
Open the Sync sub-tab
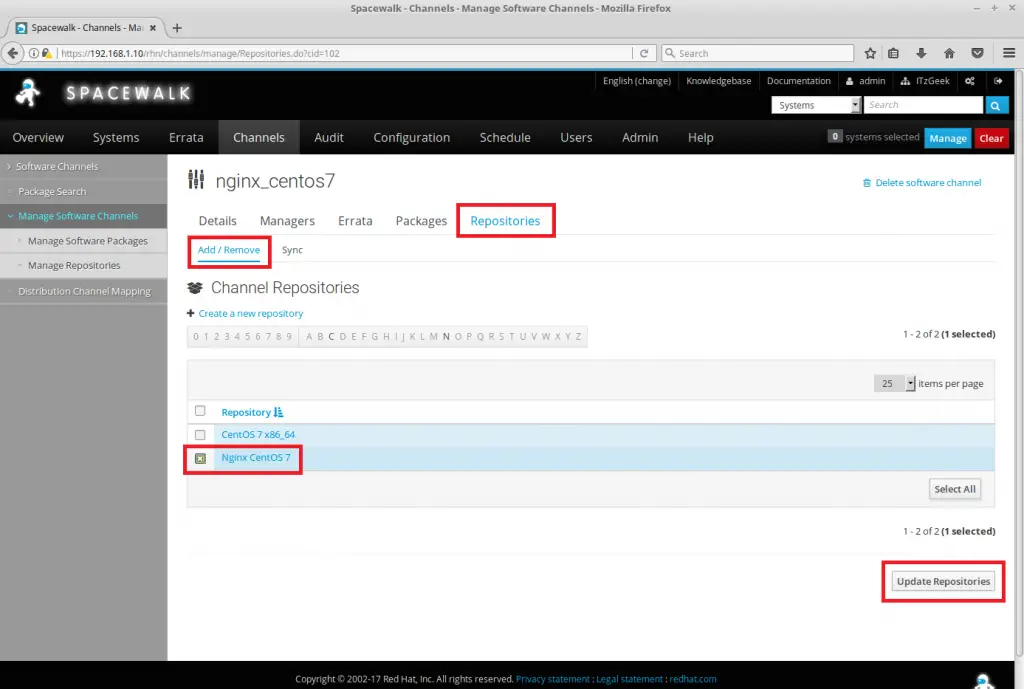tap(292, 250)
